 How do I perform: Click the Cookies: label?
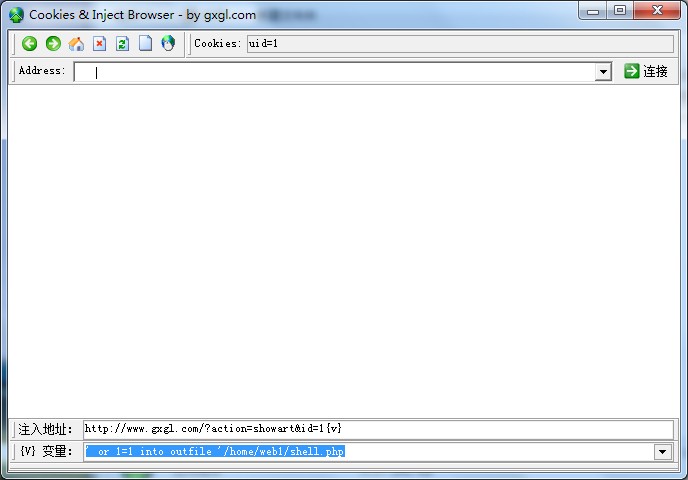[217, 43]
